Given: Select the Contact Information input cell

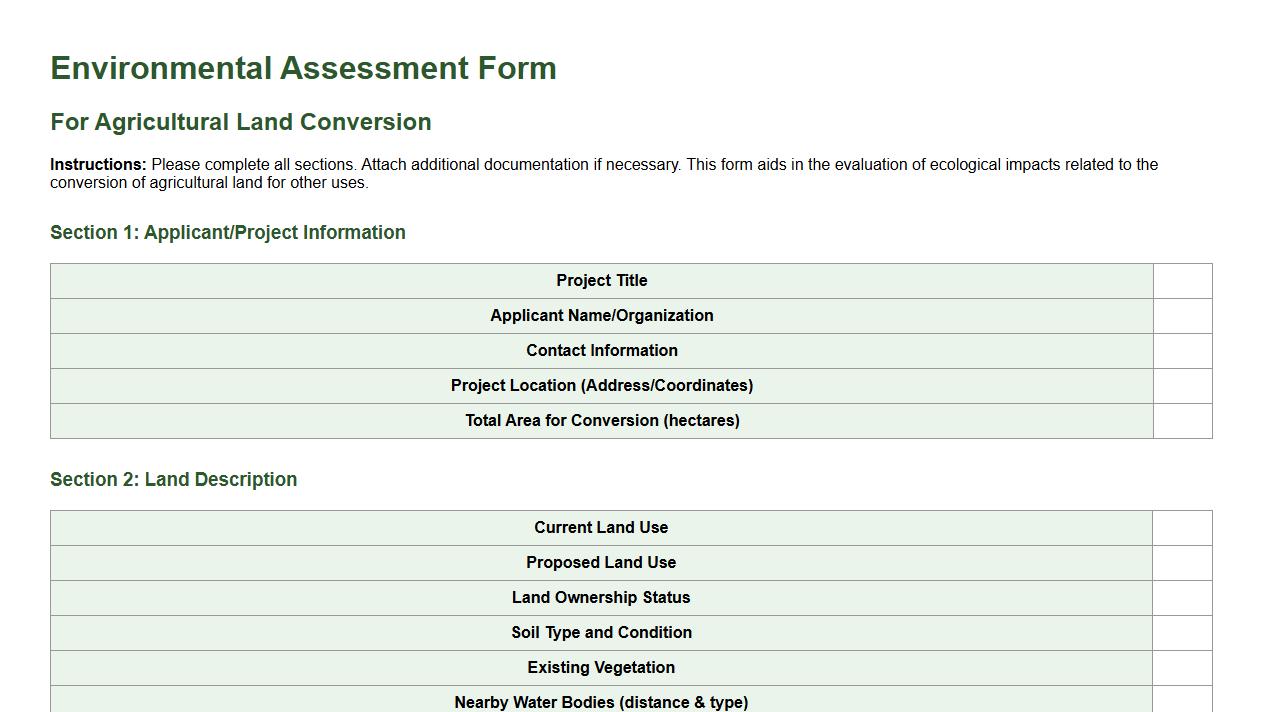Looking at the screenshot, I should pyautogui.click(x=1182, y=351).
